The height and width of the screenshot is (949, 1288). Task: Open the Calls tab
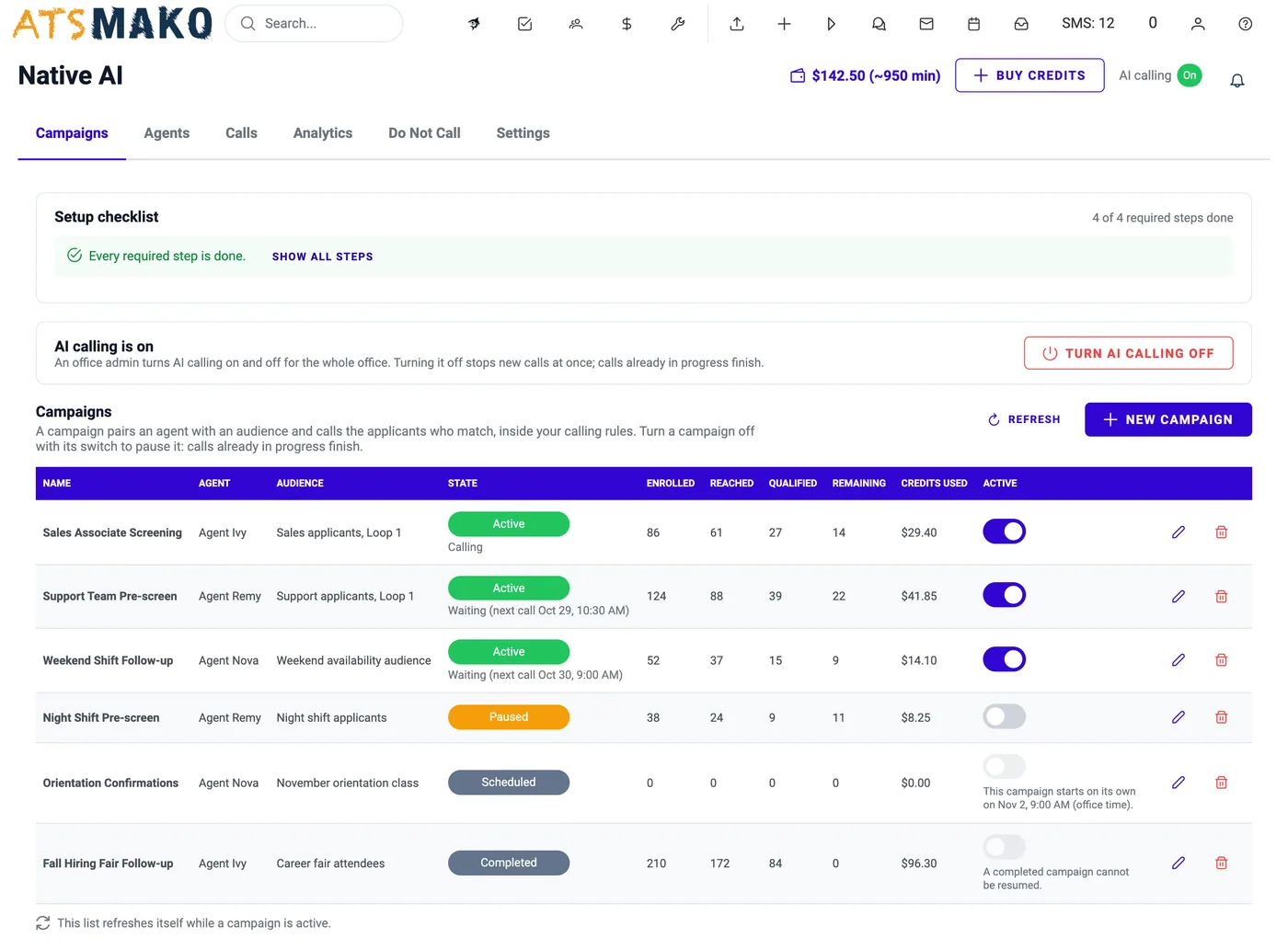(x=241, y=133)
